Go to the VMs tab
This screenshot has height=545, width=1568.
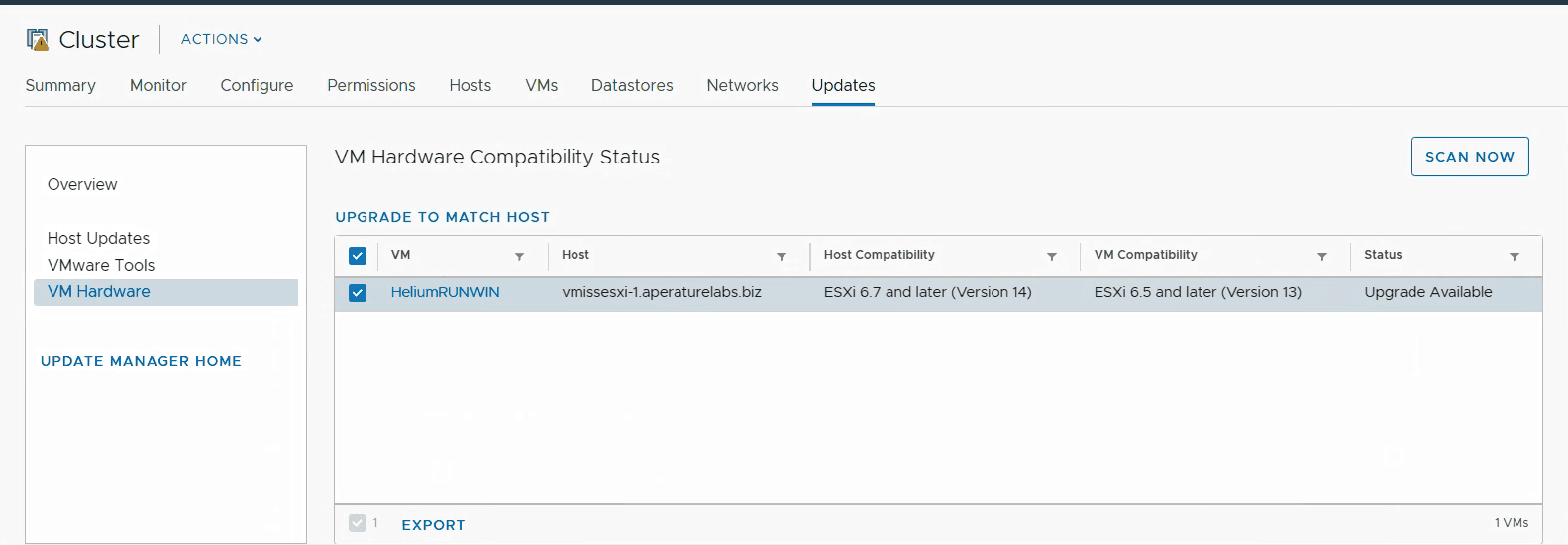(542, 85)
